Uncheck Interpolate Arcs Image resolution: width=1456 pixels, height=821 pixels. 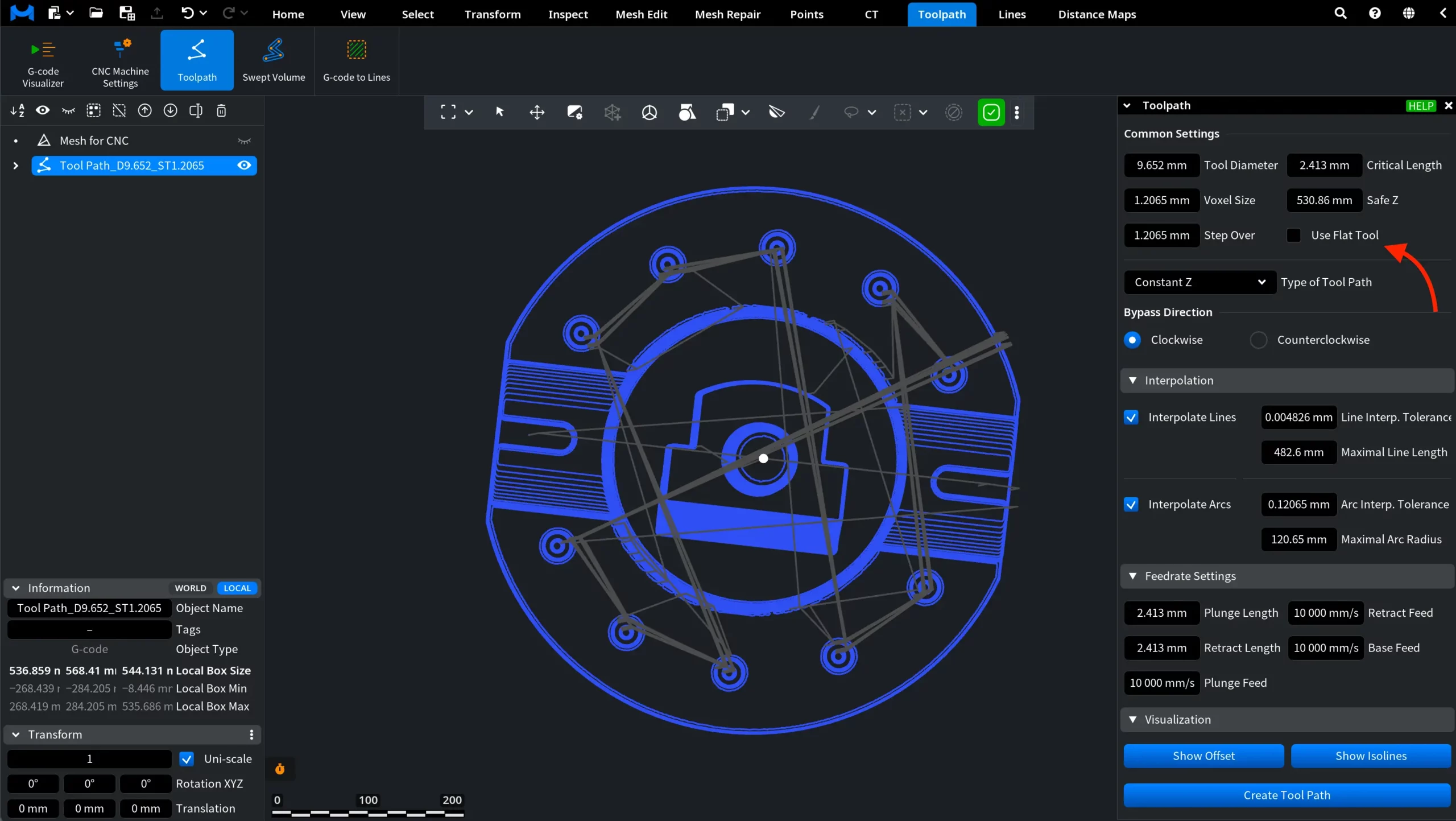point(1131,504)
